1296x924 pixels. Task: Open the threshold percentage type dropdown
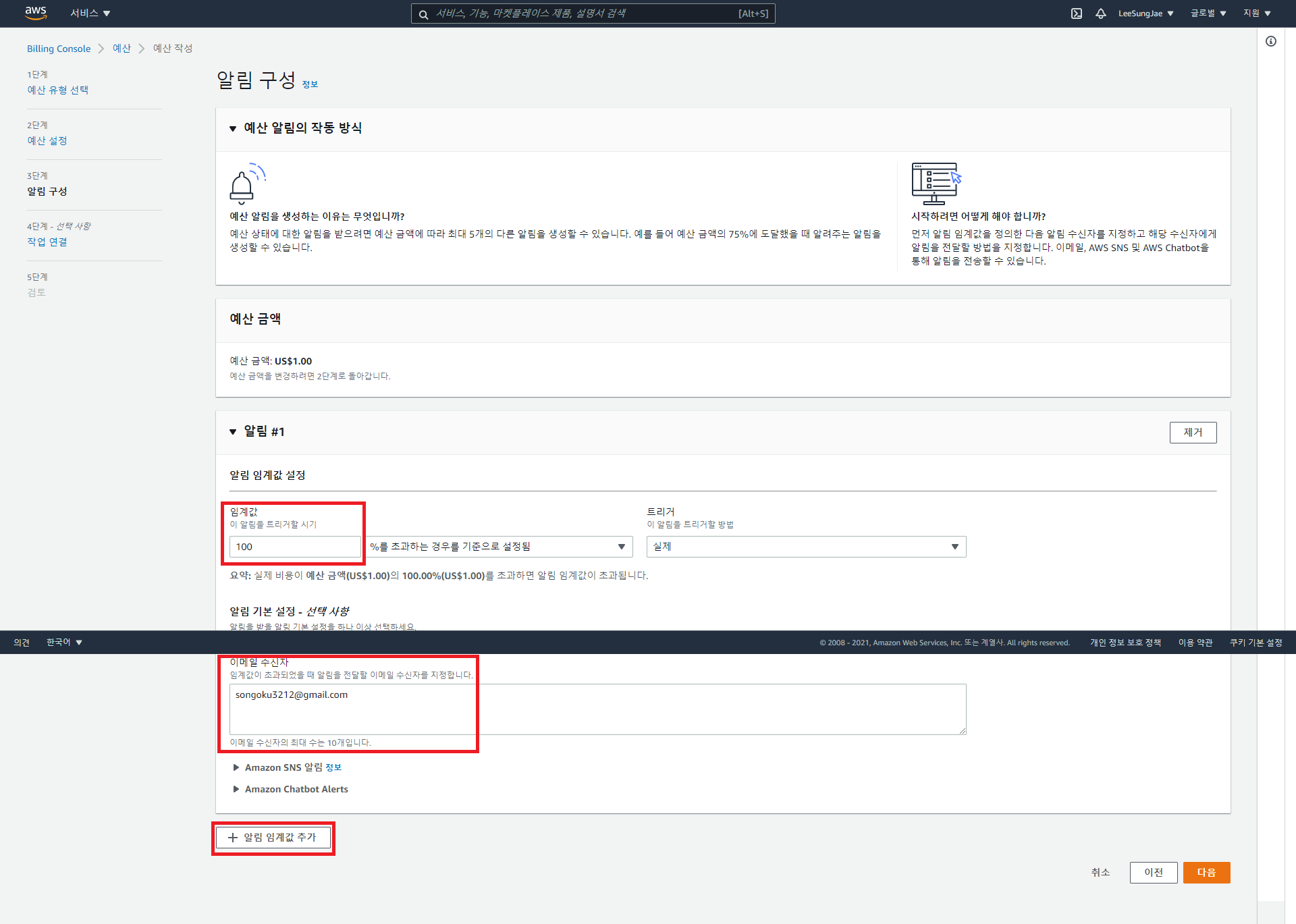click(x=500, y=547)
